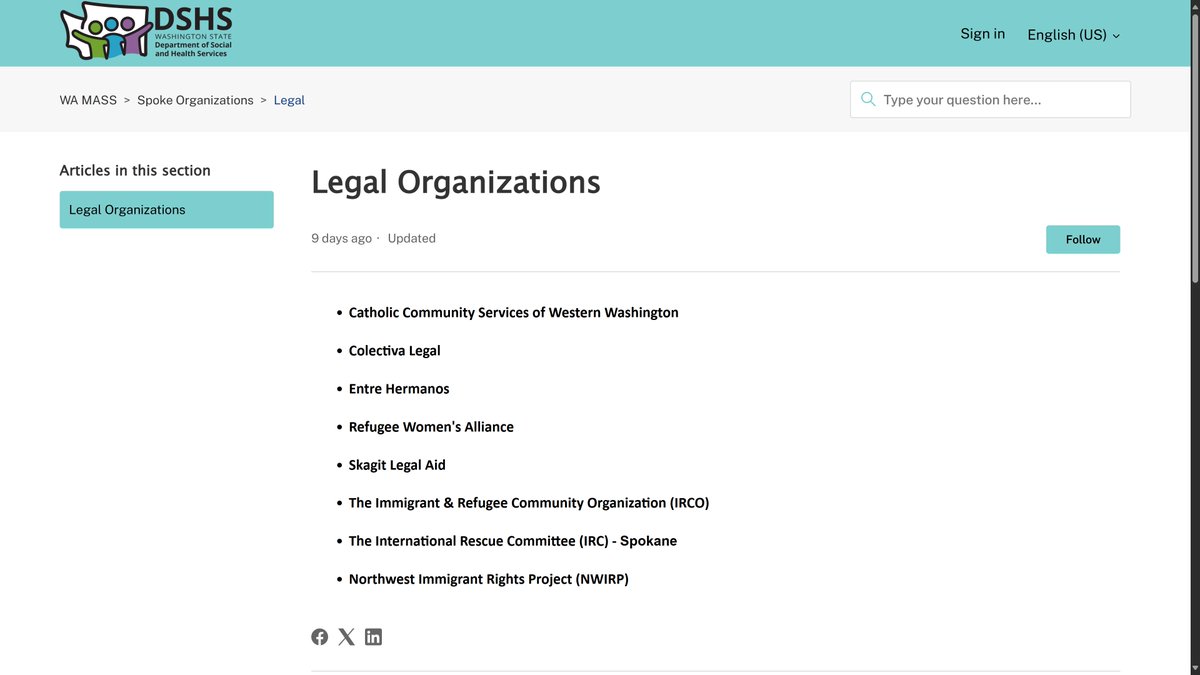Screen dimensions: 1200x675
Task: Click the IRCO organization entry
Action: point(529,503)
